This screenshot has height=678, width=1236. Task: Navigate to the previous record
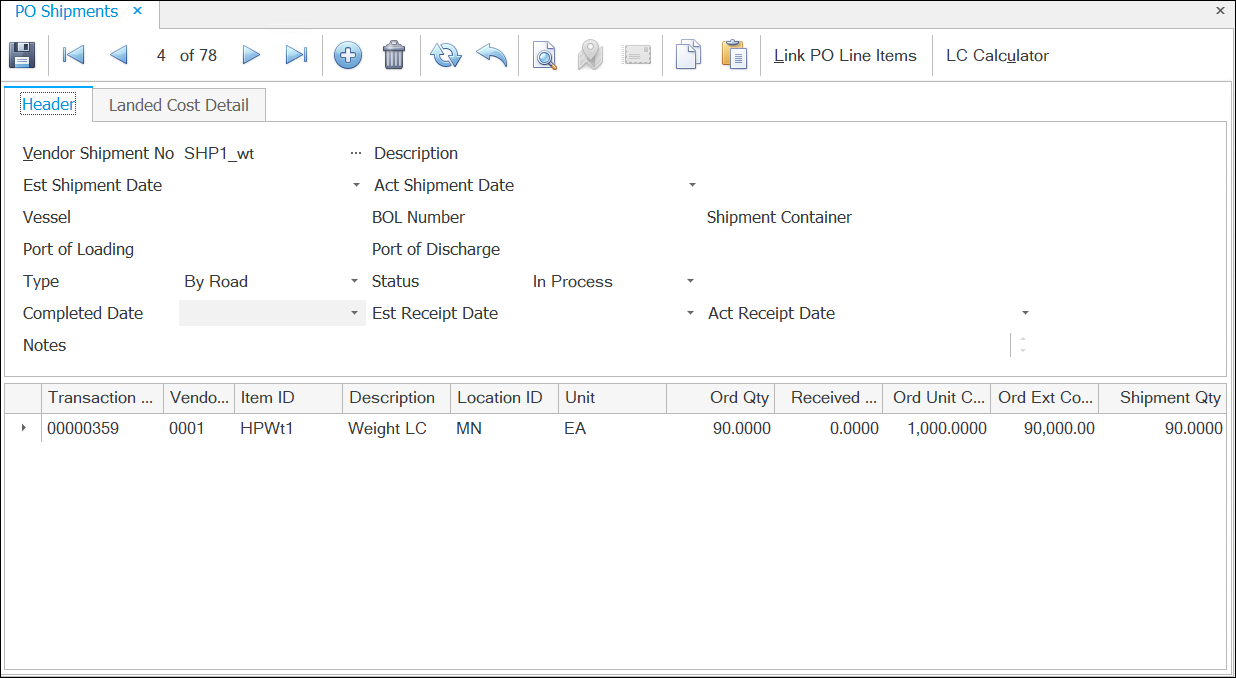119,55
